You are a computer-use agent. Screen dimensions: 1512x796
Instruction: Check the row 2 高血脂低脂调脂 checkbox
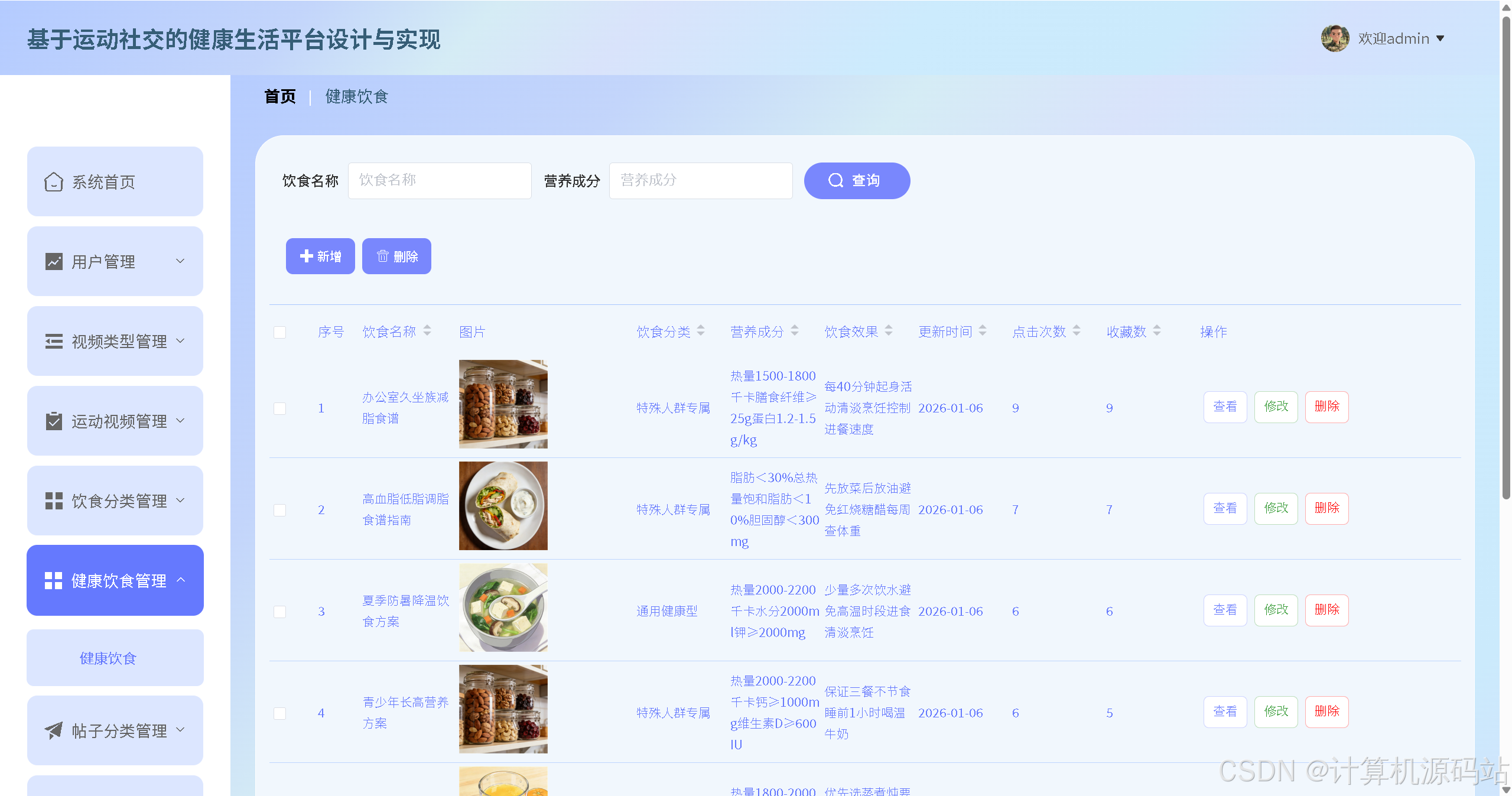[x=280, y=510]
